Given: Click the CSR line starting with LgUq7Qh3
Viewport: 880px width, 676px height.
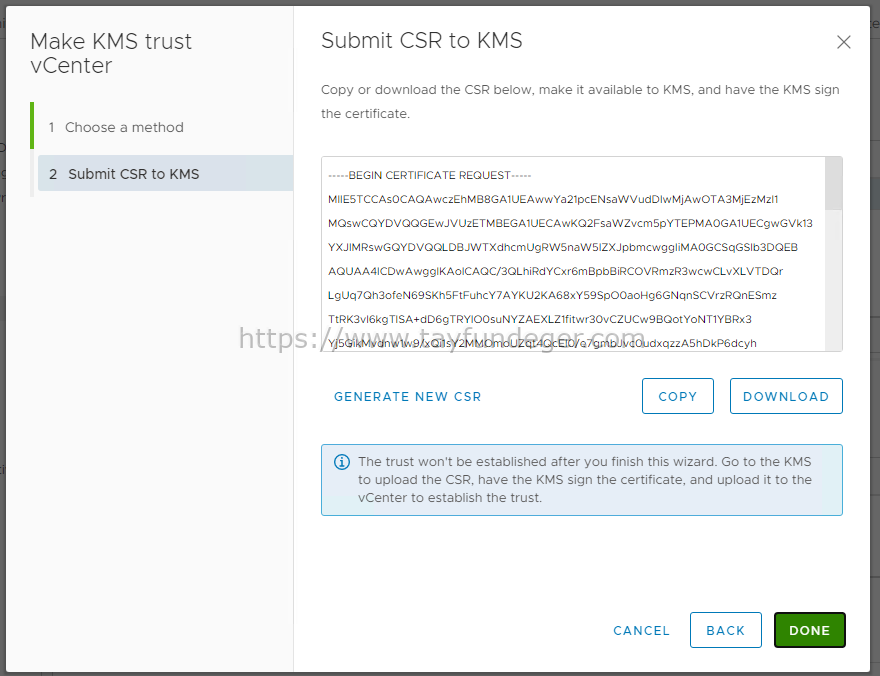Looking at the screenshot, I should (552, 295).
